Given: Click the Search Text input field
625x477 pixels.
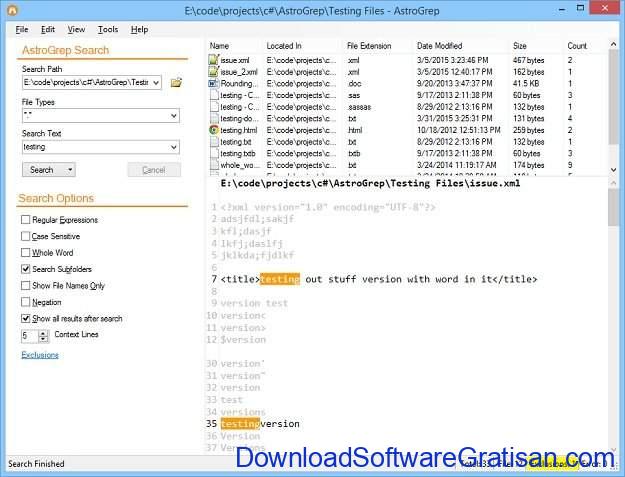Looking at the screenshot, I should click(96, 147).
